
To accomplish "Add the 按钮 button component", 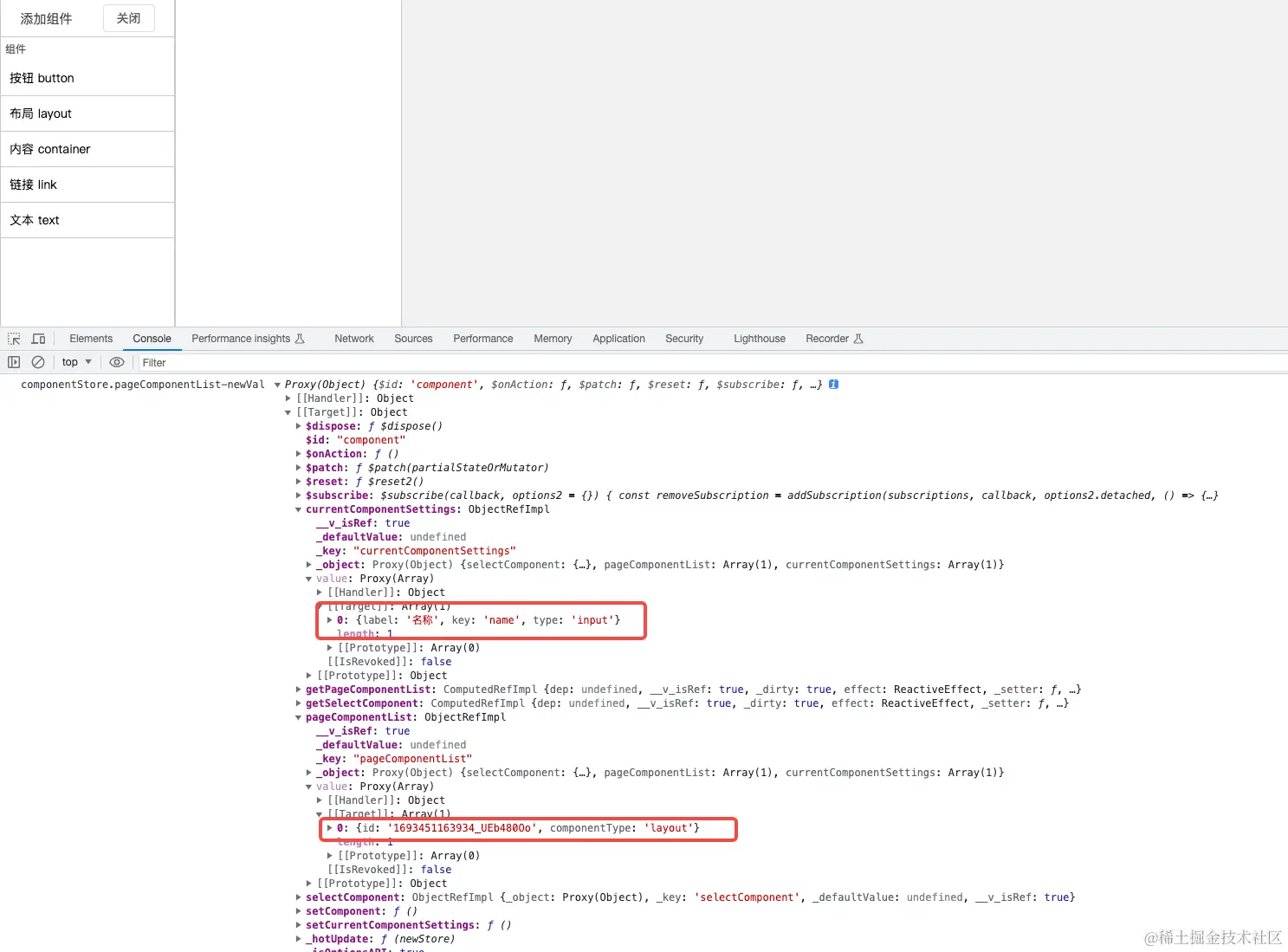I will coord(87,78).
